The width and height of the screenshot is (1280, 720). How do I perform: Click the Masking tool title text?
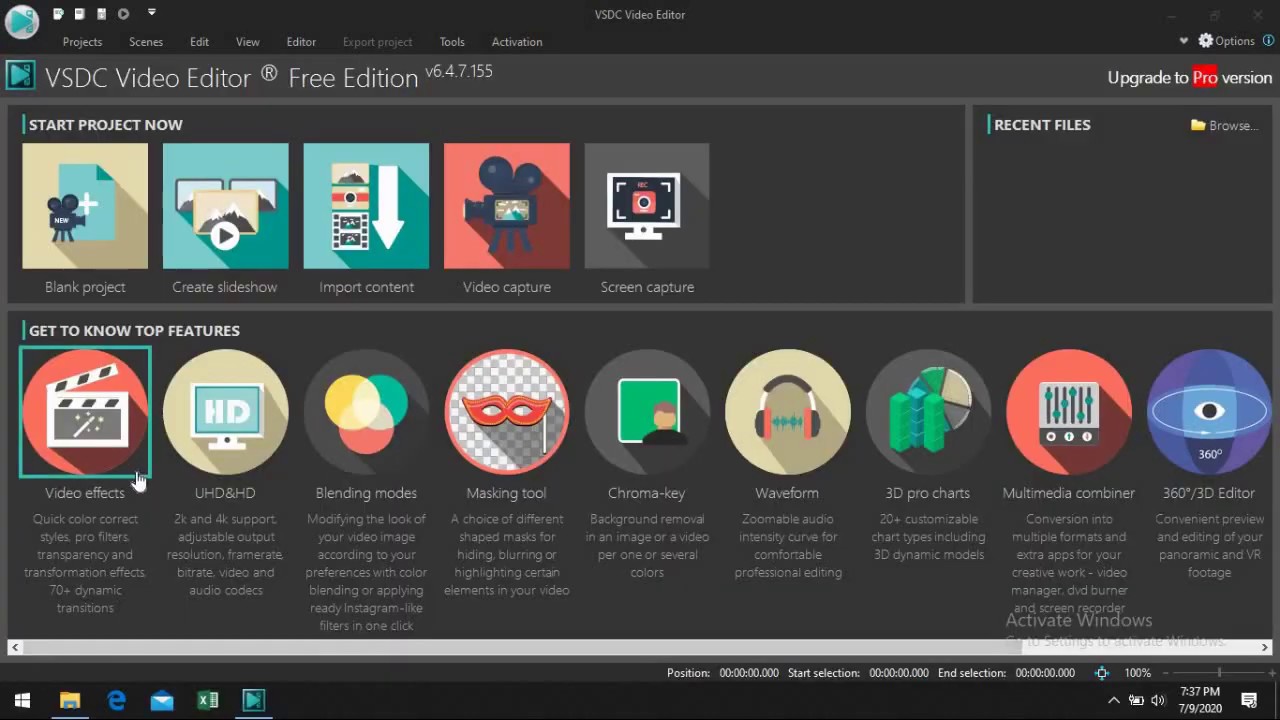click(x=506, y=493)
